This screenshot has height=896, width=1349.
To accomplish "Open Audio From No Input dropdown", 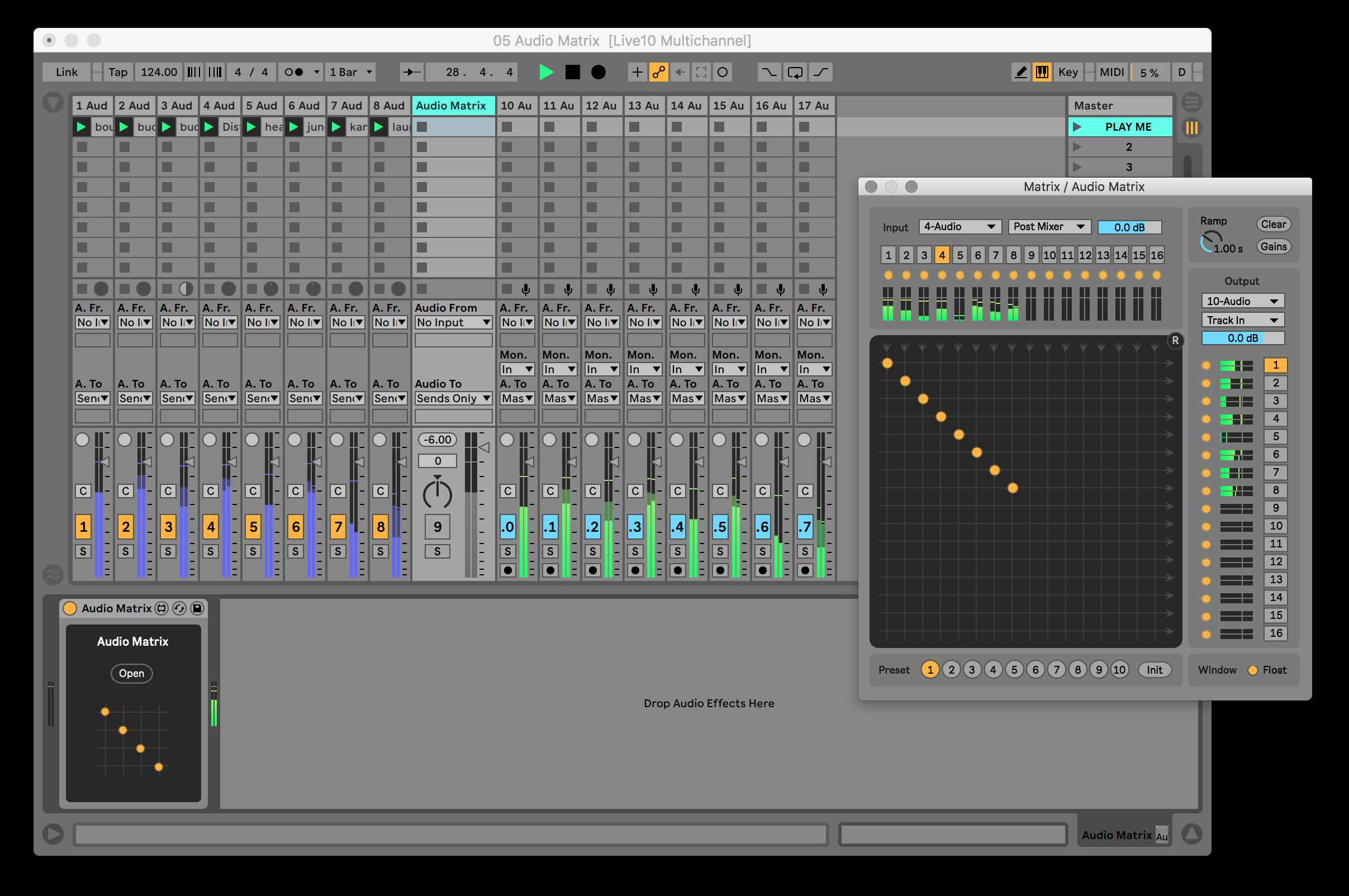I will (x=453, y=322).
